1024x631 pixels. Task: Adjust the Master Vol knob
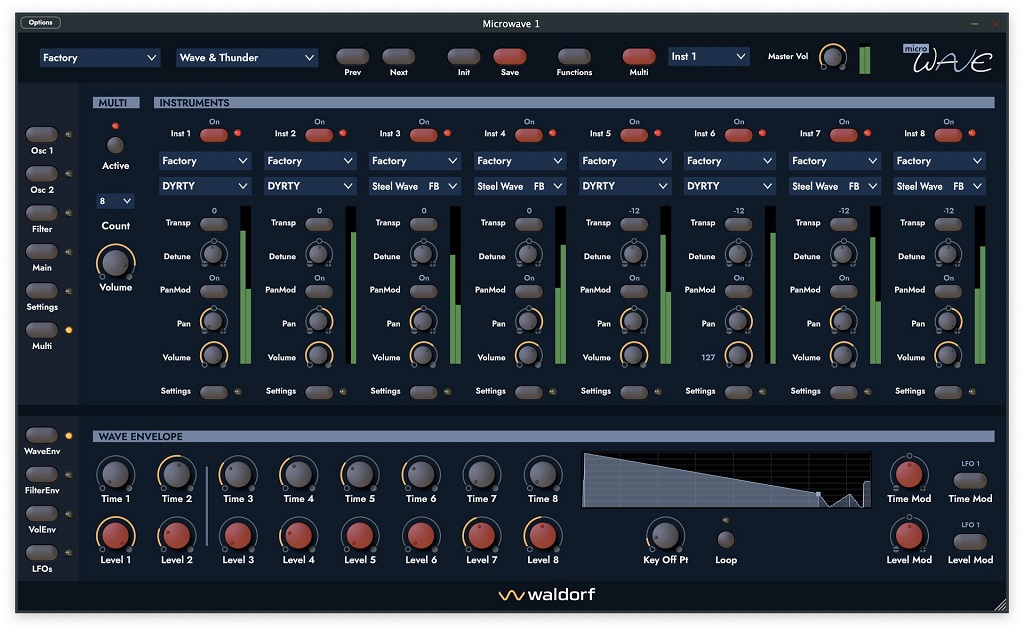pos(833,57)
